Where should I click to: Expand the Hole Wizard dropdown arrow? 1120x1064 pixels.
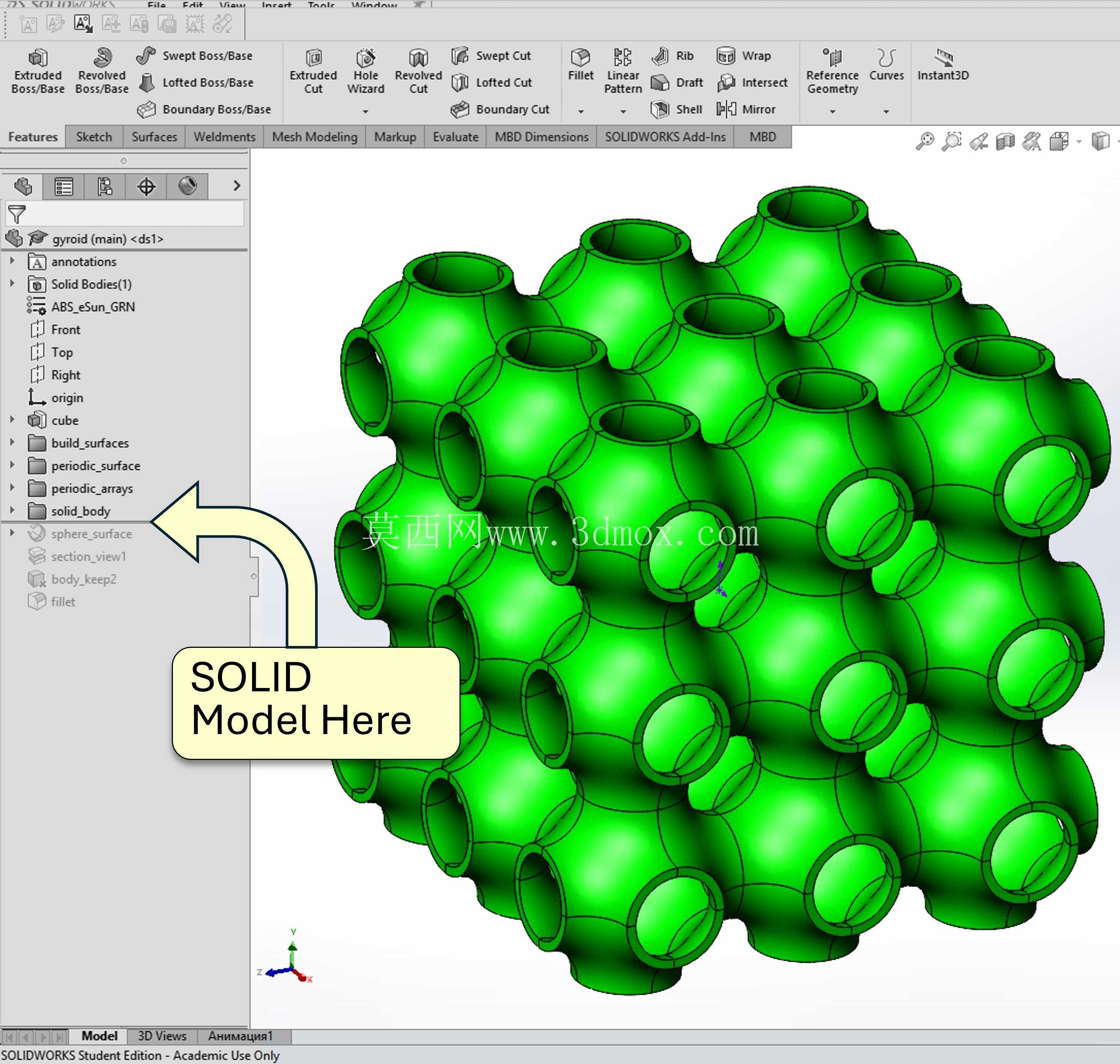365,111
